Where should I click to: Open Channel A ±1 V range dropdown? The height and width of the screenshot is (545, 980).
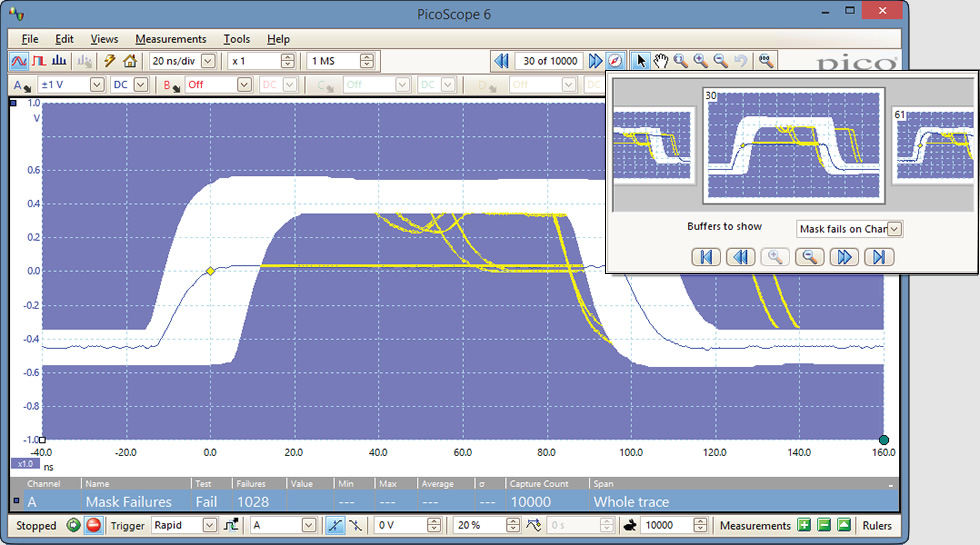(x=97, y=85)
